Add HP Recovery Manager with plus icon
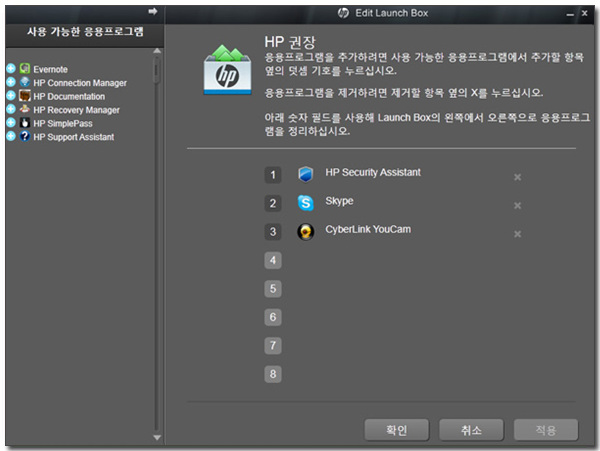This screenshot has height=451, width=600. 11,109
